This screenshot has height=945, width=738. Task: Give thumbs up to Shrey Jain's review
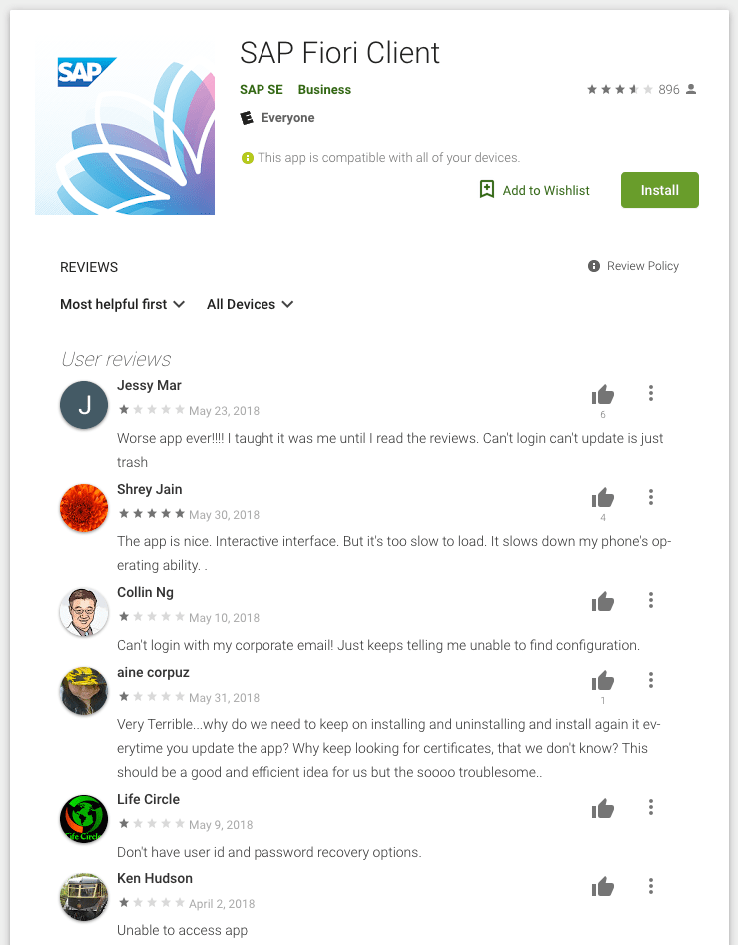tap(602, 498)
